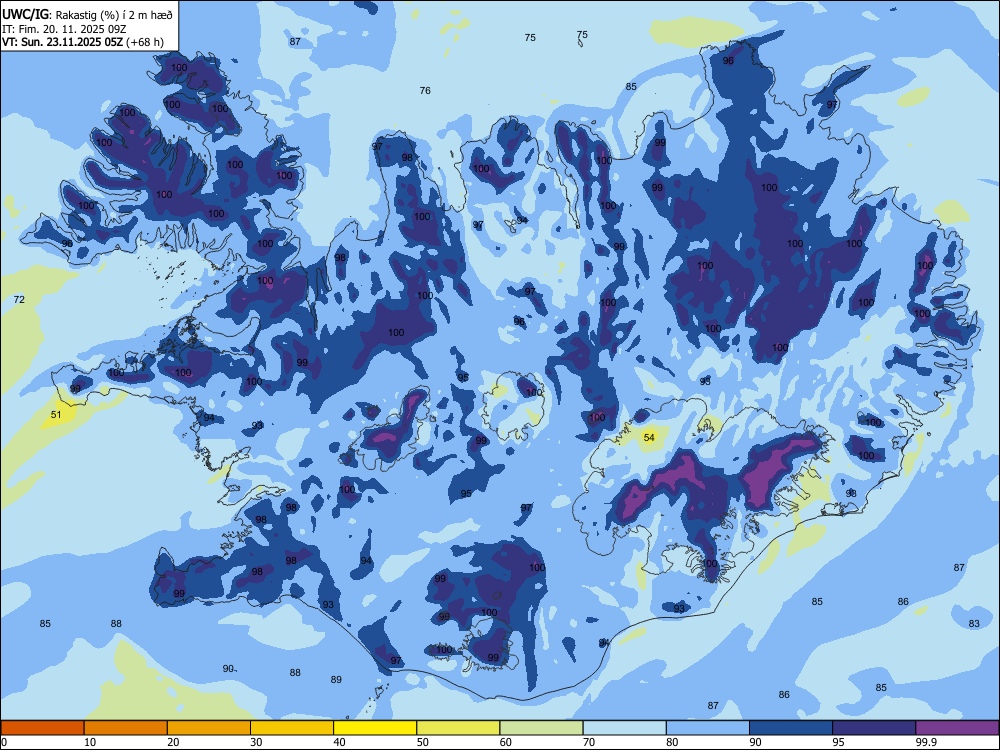Select the value 76 north of Iceland
This screenshot has height=750, width=1000.
point(425,91)
